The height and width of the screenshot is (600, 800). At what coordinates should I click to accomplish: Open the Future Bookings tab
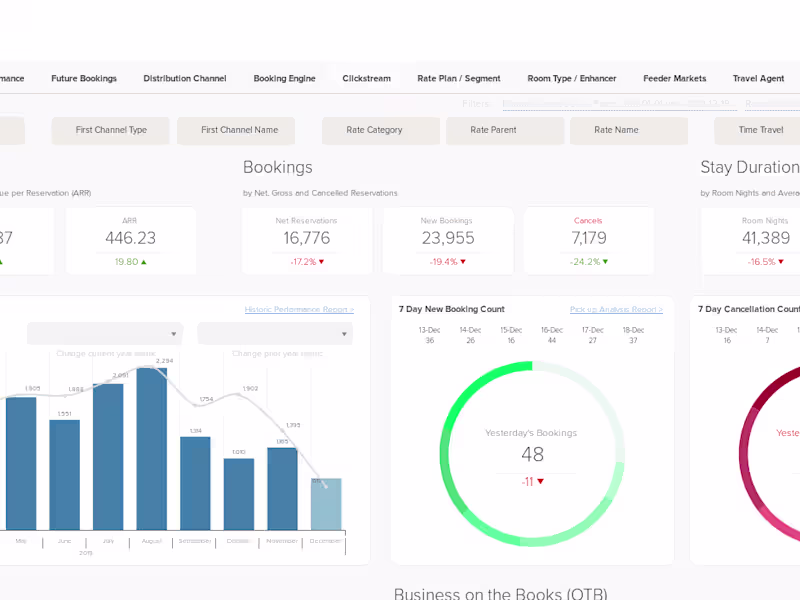pyautogui.click(x=84, y=78)
